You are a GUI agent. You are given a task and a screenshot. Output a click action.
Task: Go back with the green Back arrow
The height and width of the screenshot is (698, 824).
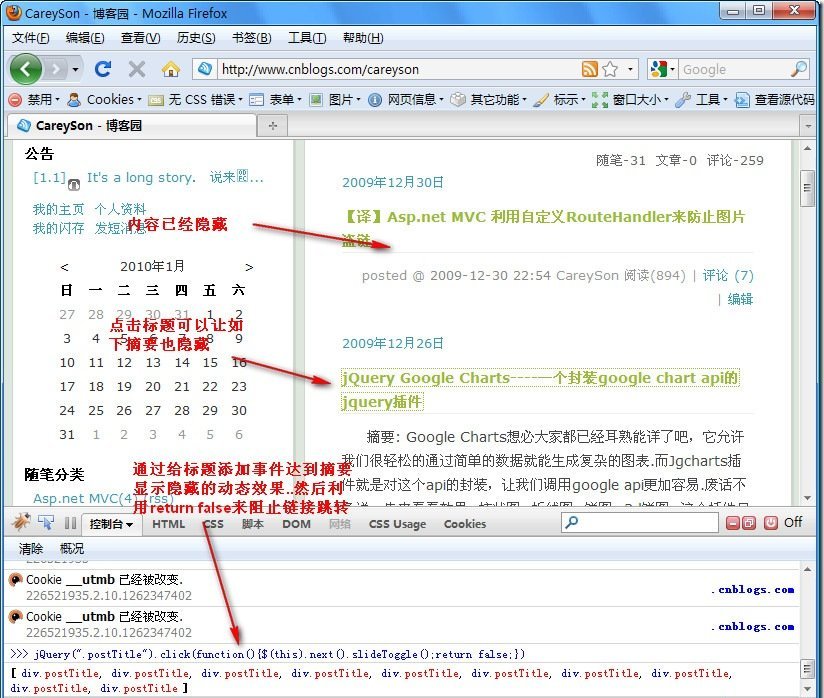point(25,69)
